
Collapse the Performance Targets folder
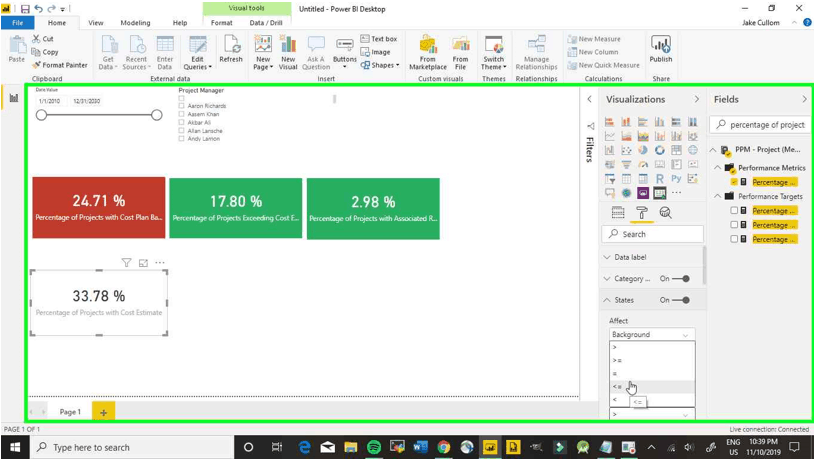coord(717,196)
